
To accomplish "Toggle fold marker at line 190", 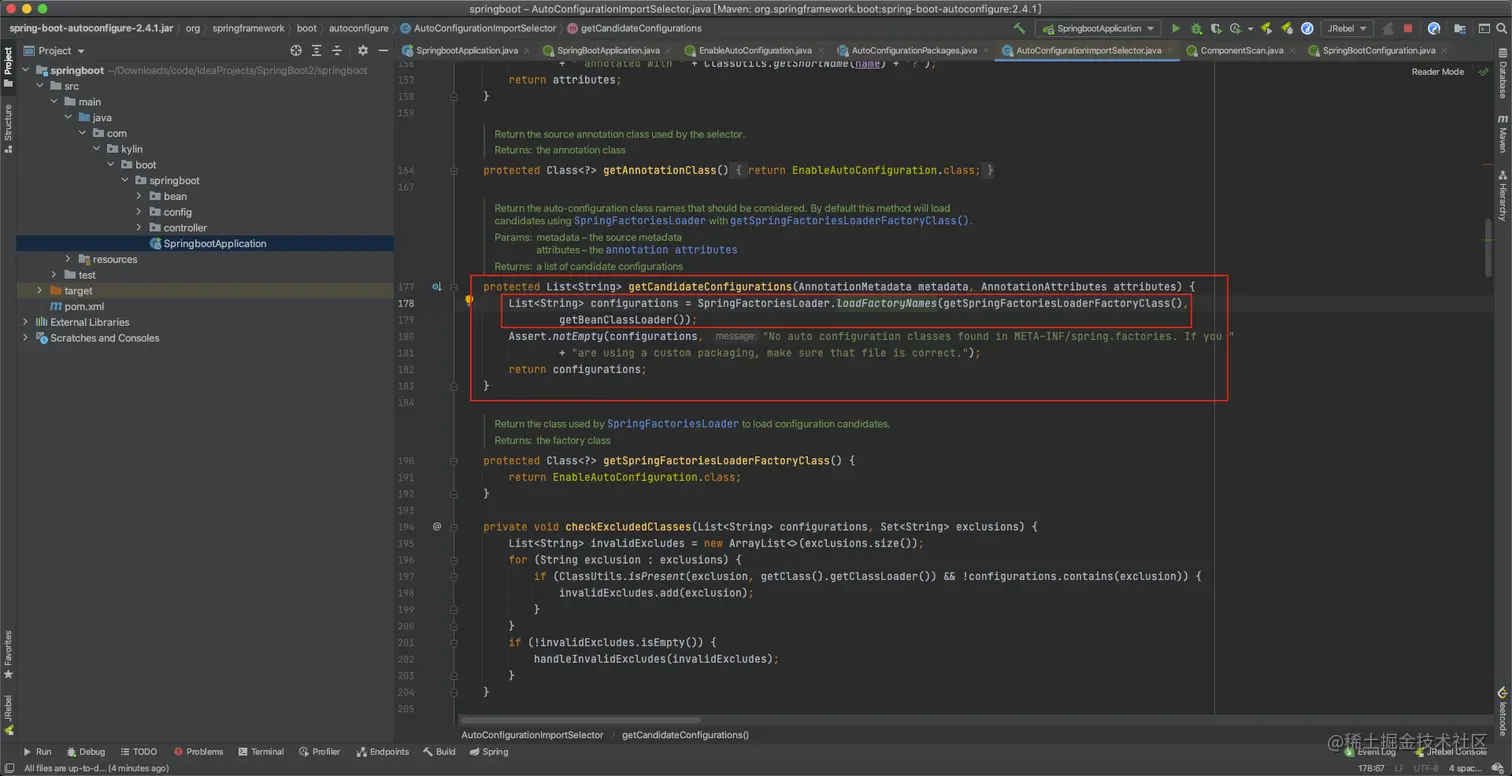I will coord(454,461).
